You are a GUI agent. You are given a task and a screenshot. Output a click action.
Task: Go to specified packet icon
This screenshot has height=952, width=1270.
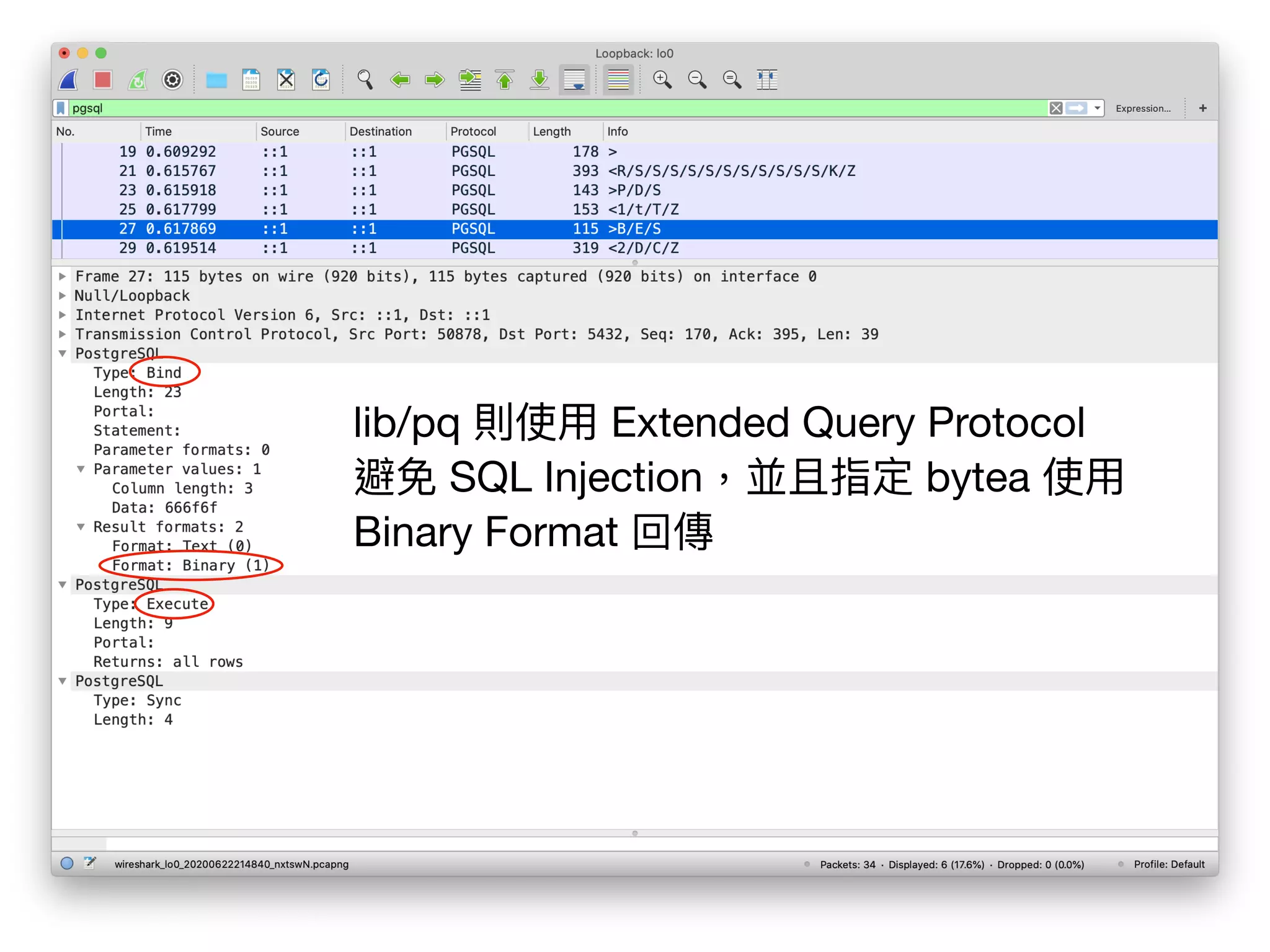[x=470, y=80]
